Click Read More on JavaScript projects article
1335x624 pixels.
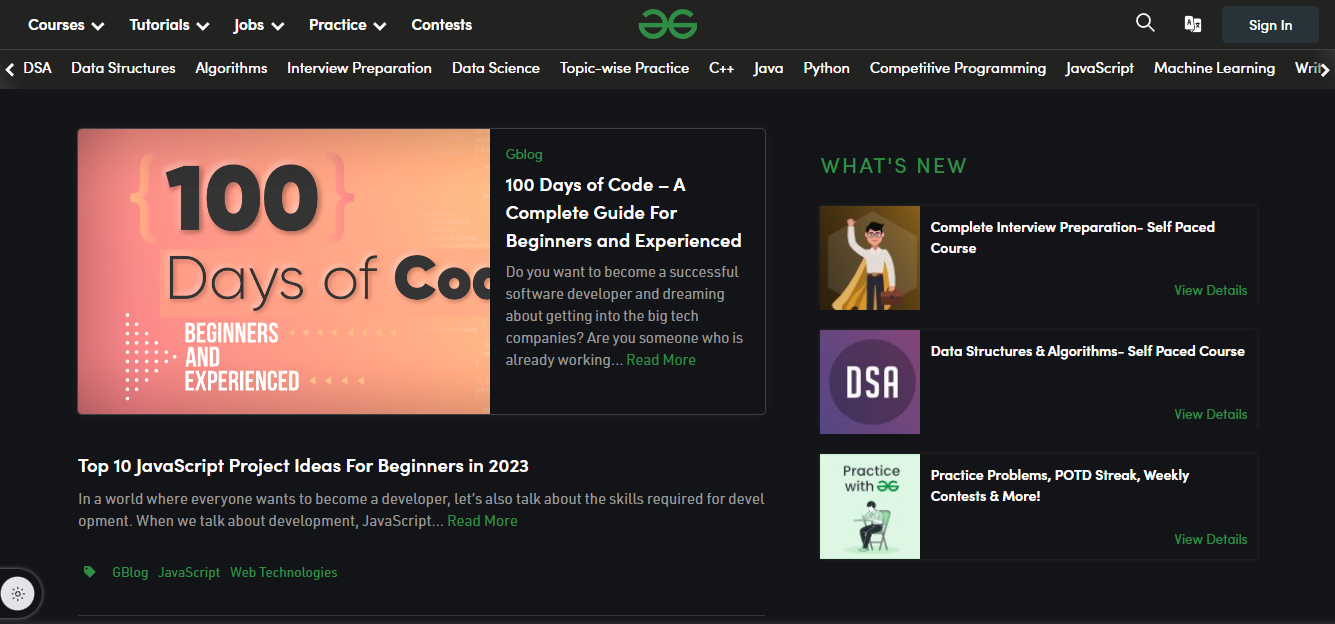[482, 521]
